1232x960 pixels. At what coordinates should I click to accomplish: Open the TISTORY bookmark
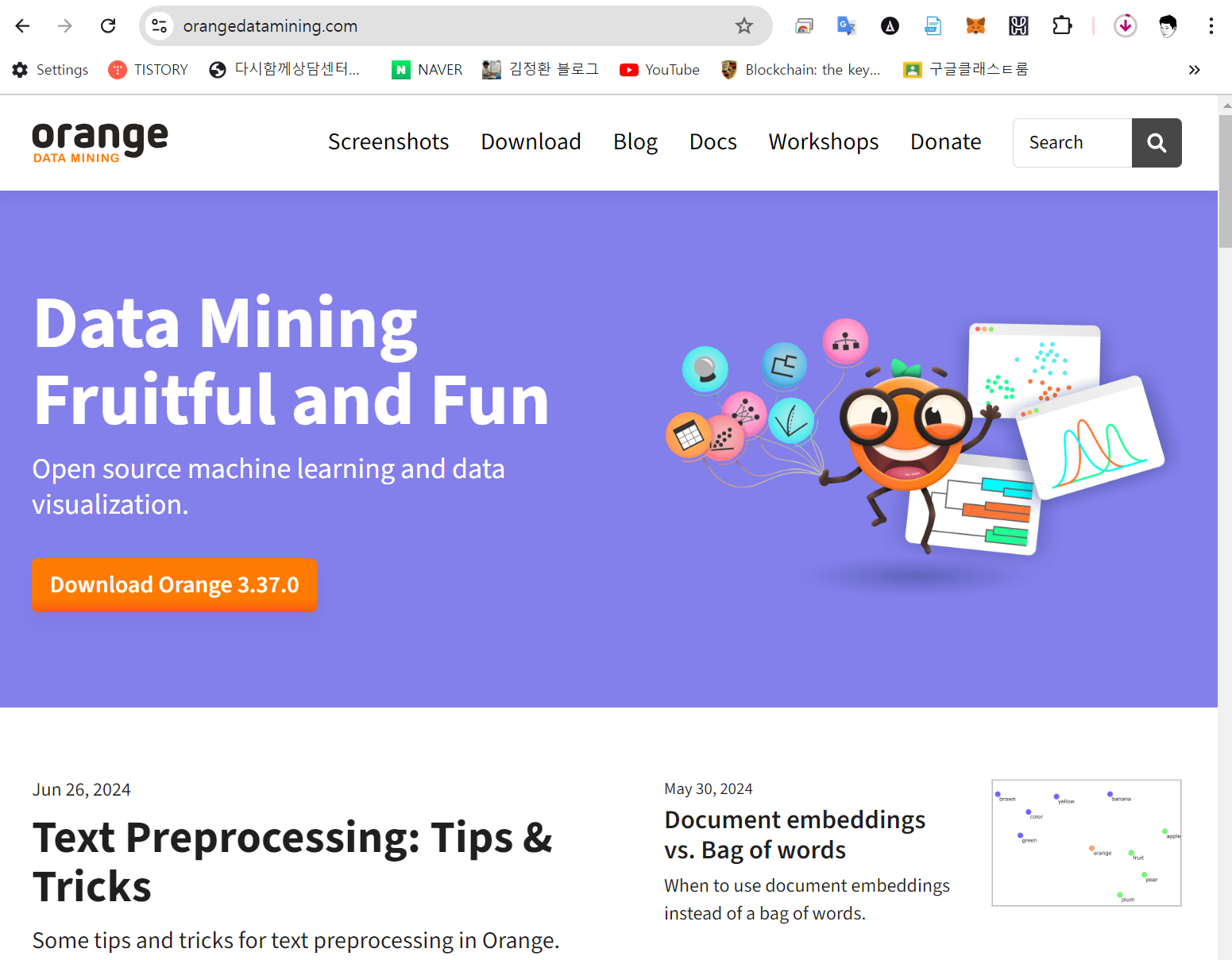(149, 70)
